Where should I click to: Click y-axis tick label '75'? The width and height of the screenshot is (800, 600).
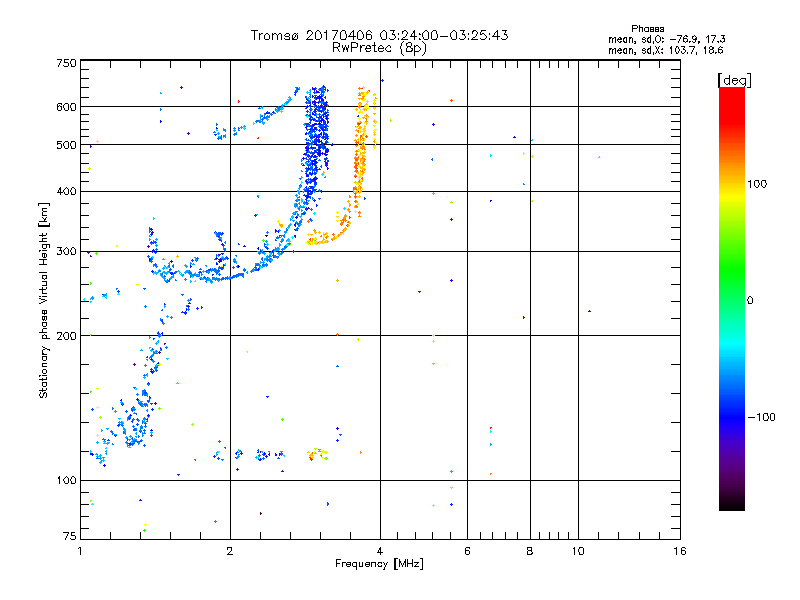[70, 536]
